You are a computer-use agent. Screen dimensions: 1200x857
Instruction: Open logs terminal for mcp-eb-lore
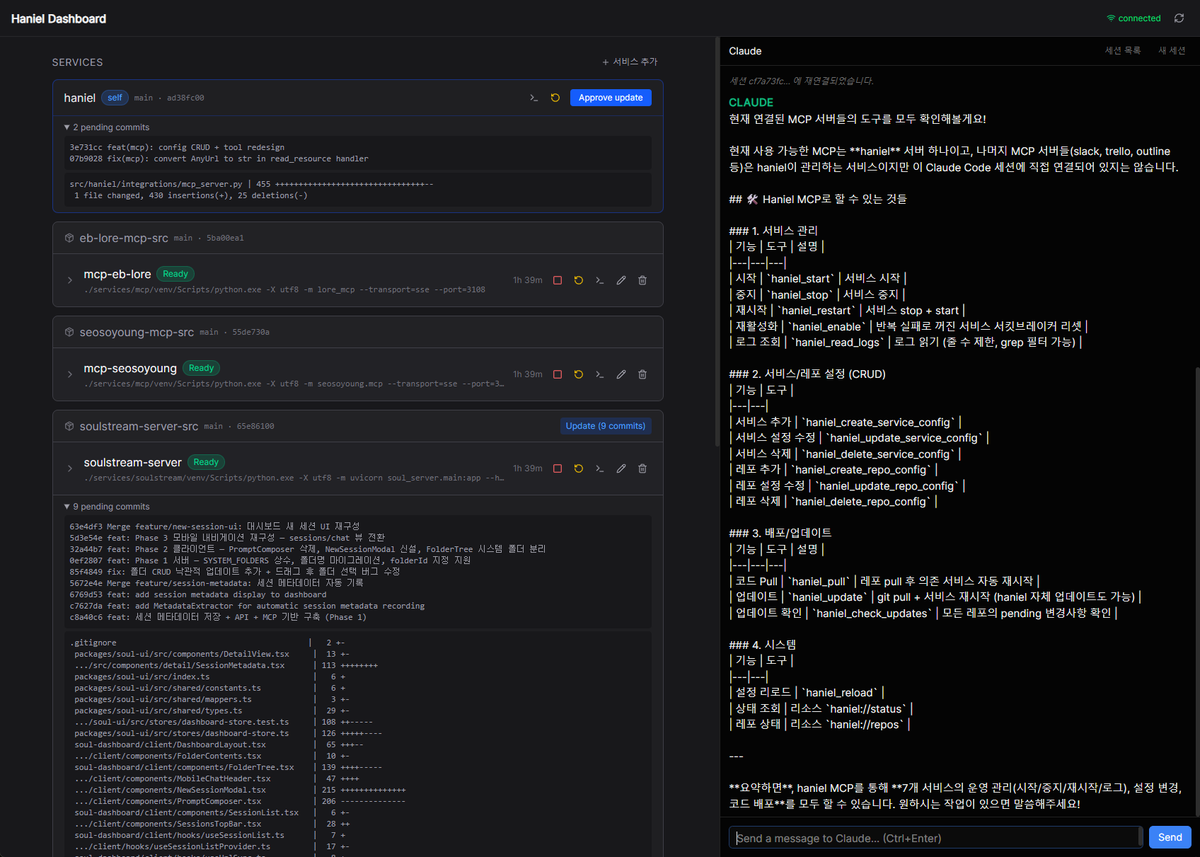click(600, 280)
